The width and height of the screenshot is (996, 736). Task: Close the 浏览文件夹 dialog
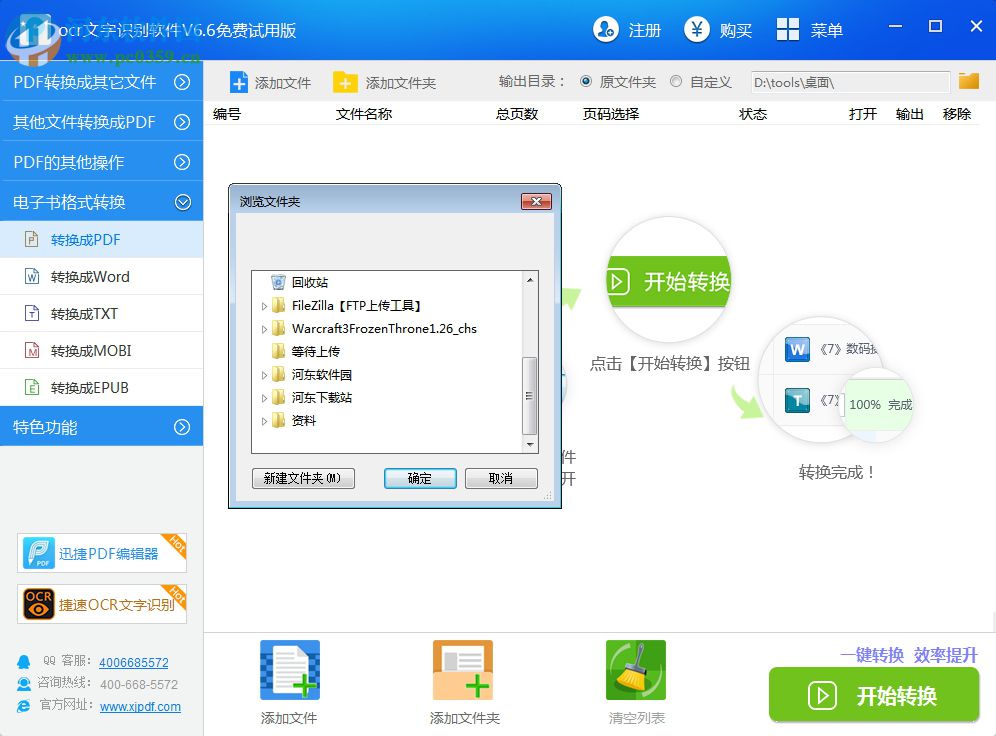[536, 201]
